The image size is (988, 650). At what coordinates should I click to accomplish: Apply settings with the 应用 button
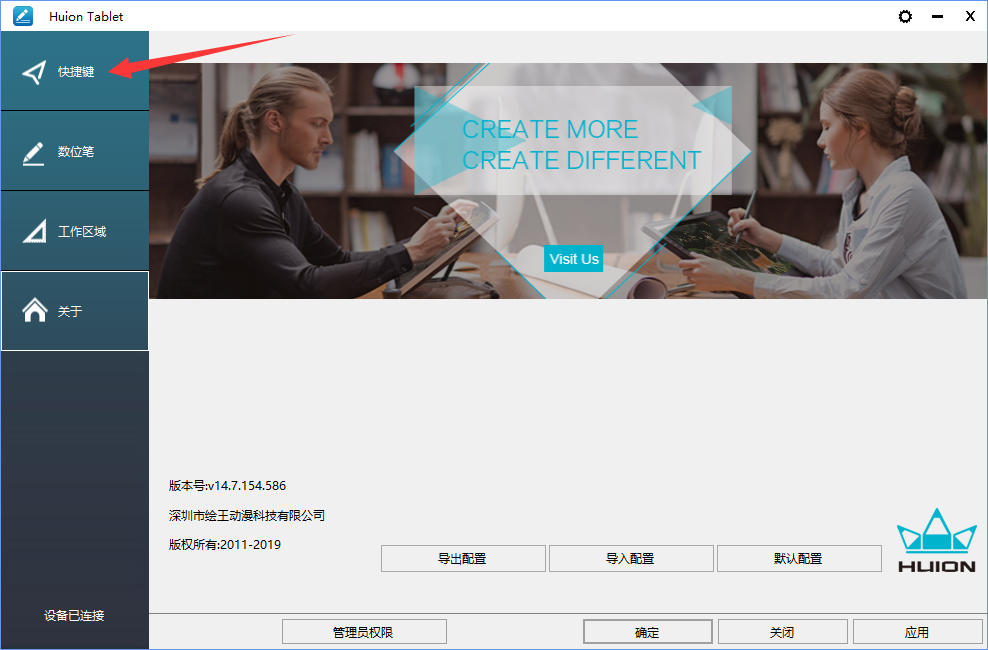[x=917, y=632]
